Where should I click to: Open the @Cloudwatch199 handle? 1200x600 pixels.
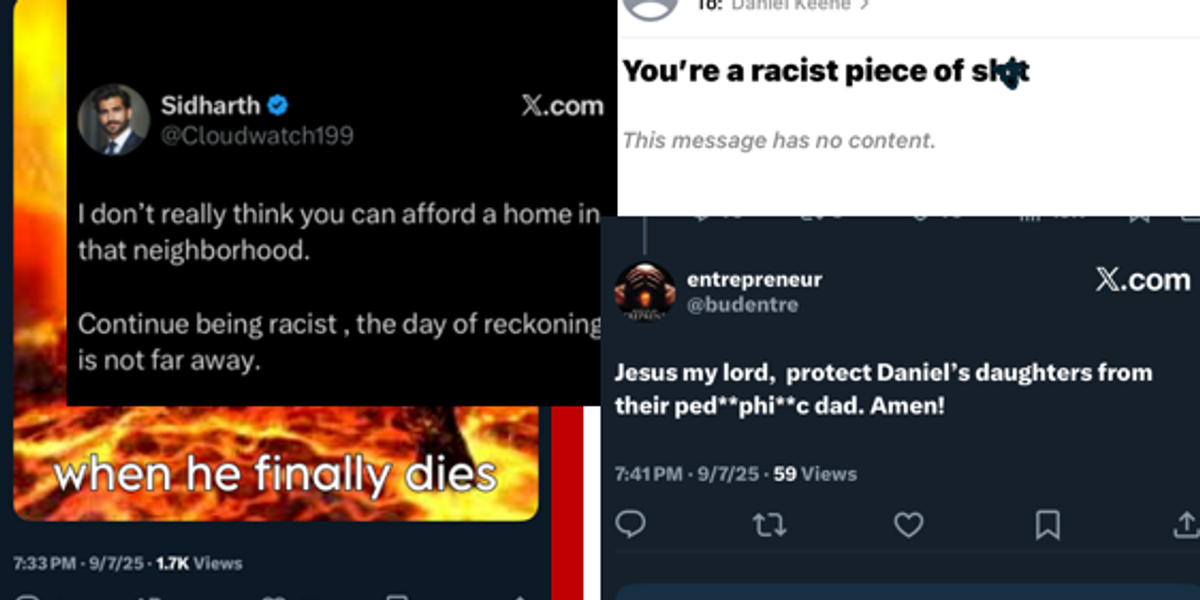[257, 135]
